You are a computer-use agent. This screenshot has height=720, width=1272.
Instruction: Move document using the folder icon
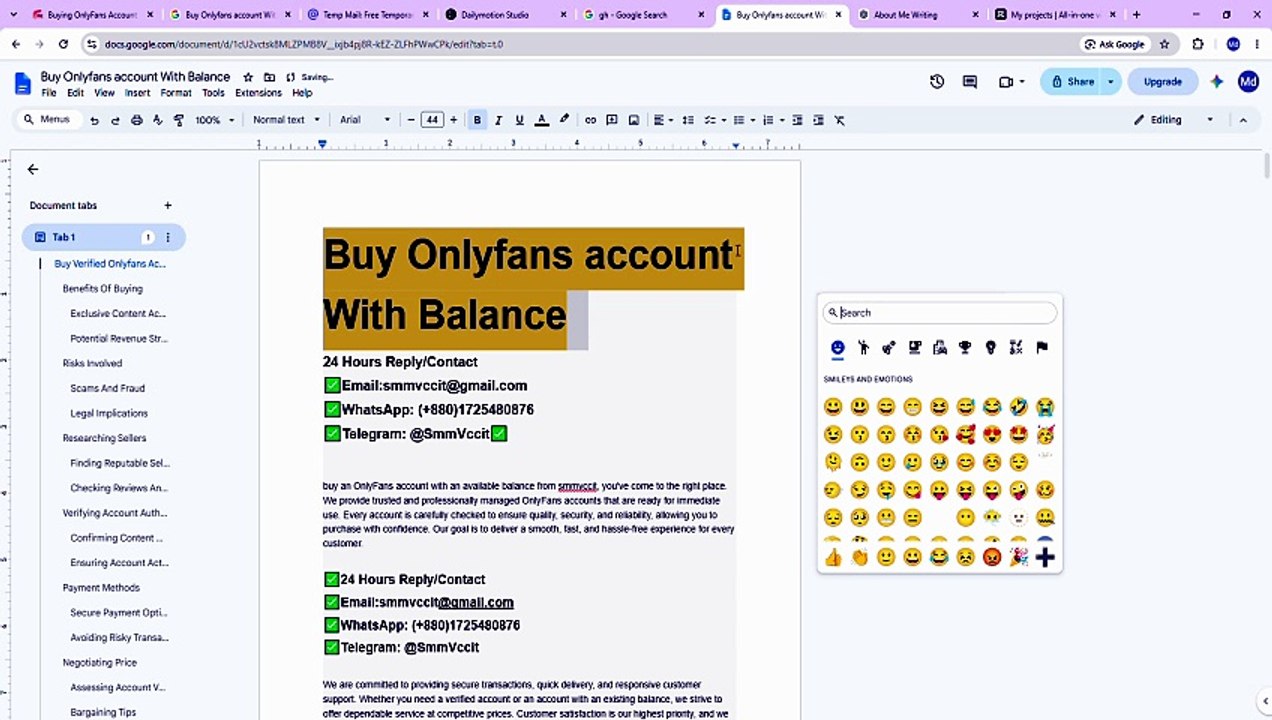tap(269, 77)
